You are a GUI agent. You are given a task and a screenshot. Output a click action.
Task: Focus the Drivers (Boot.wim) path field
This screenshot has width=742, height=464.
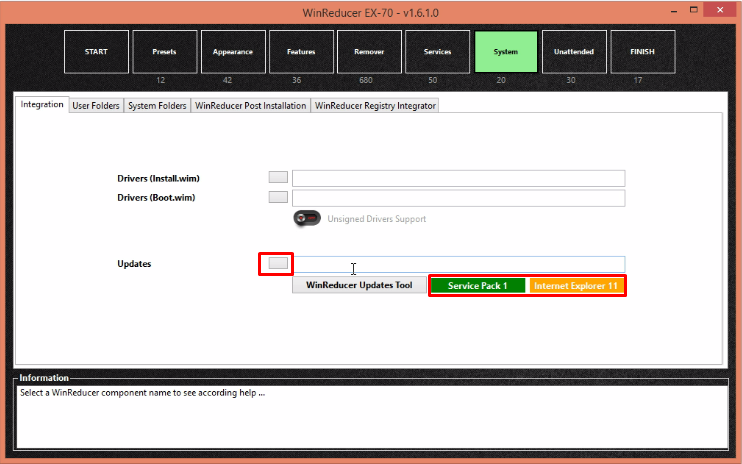[x=459, y=198]
